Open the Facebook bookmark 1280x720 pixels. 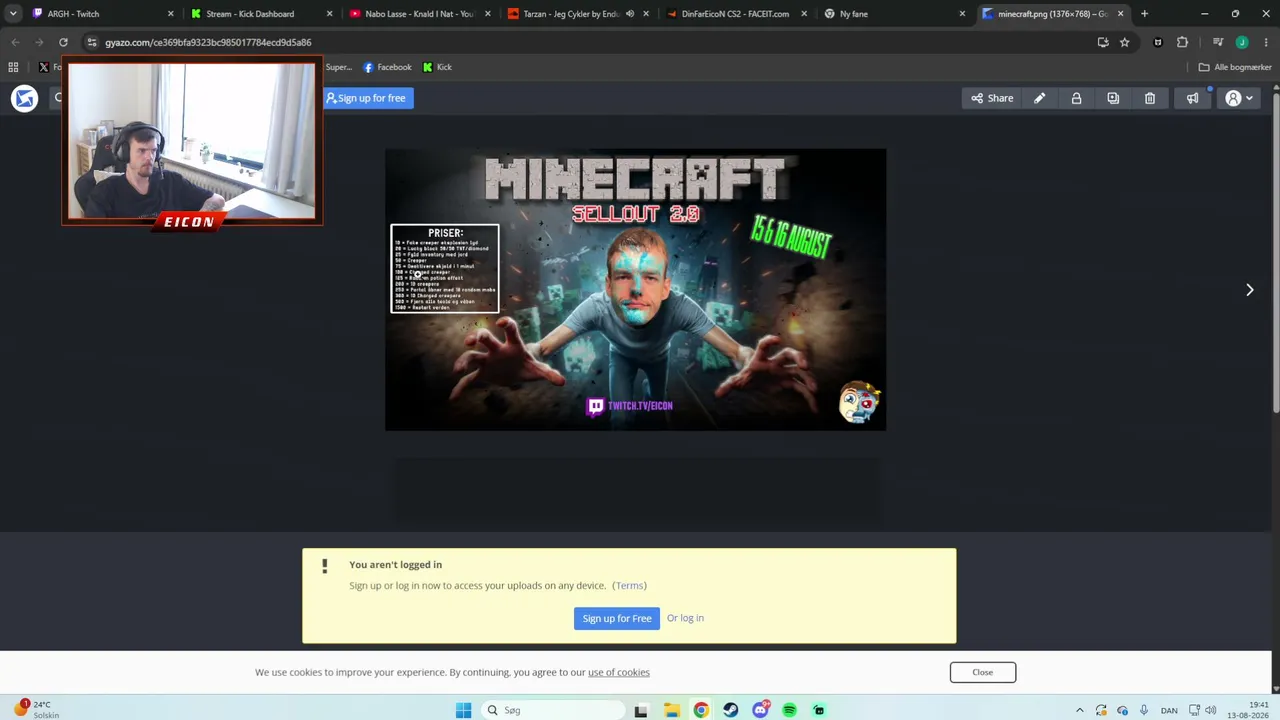point(387,67)
